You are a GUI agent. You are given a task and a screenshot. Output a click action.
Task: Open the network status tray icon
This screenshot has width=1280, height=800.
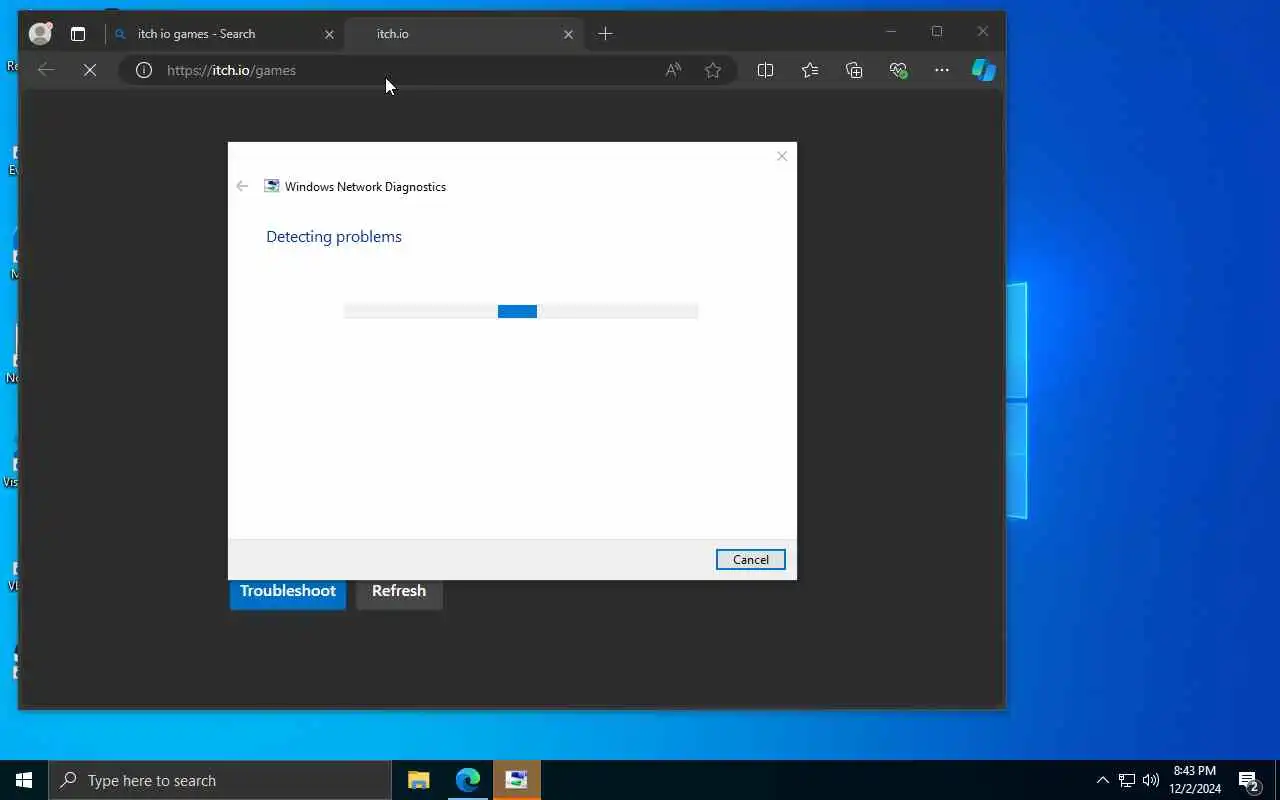1126,780
